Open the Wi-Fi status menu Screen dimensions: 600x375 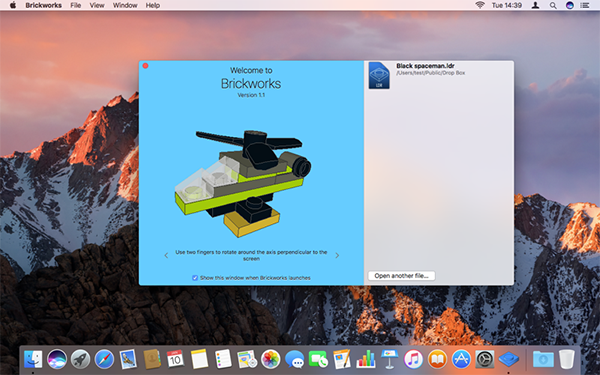480,5
